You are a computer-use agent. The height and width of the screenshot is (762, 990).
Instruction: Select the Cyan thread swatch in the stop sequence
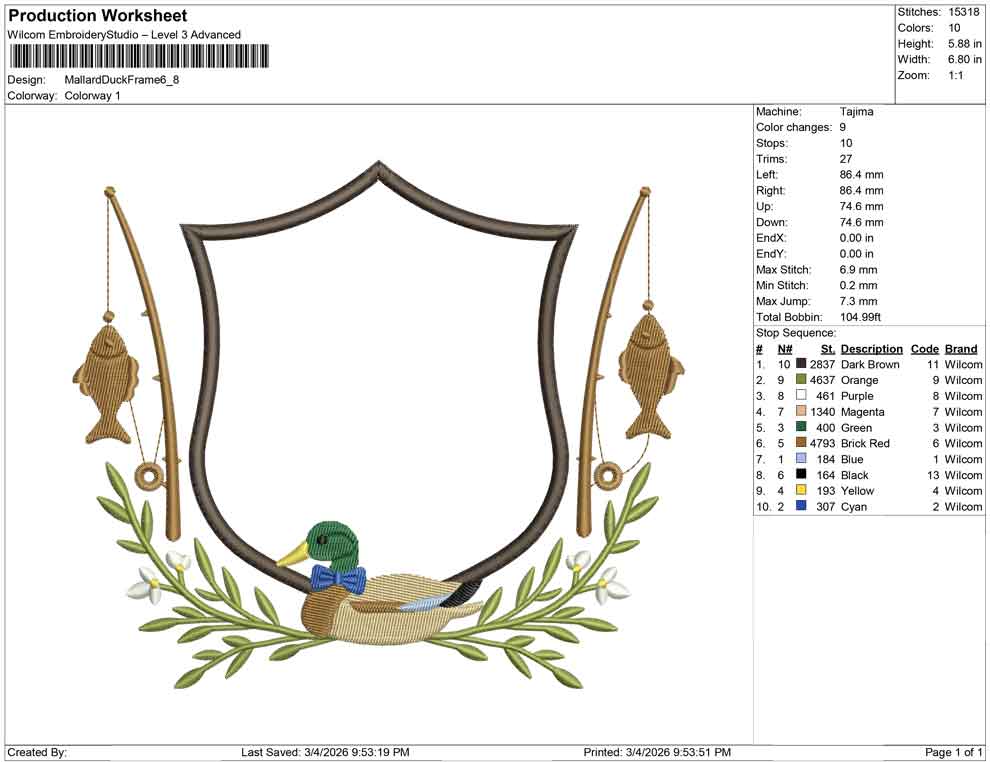[799, 507]
